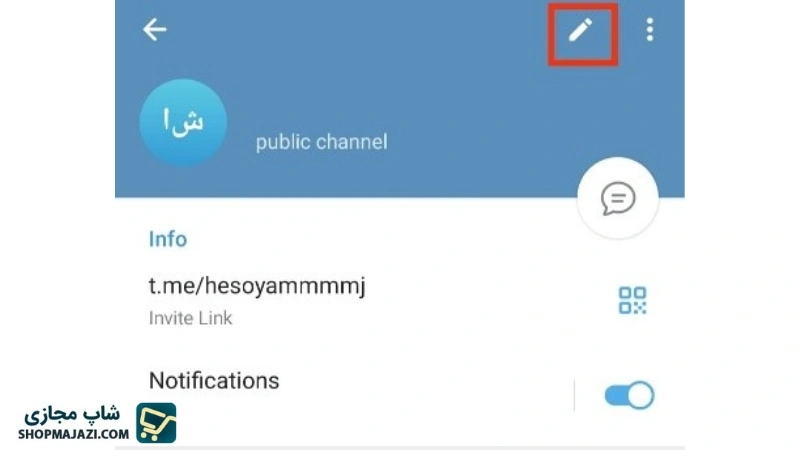Open channel editing with the pencil icon
Viewport: 800px width, 450px height.
pyautogui.click(x=581, y=30)
